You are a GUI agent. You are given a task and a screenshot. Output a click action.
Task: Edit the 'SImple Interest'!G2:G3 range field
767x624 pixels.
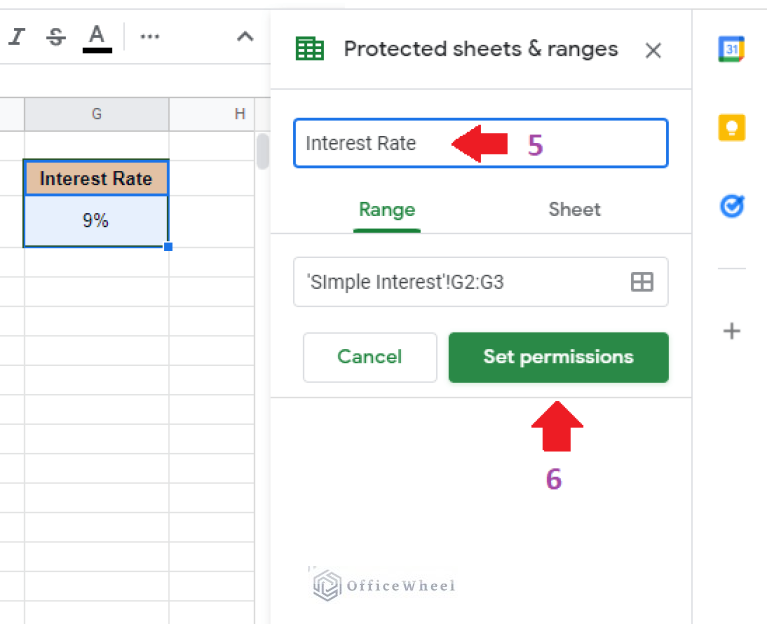point(481,282)
